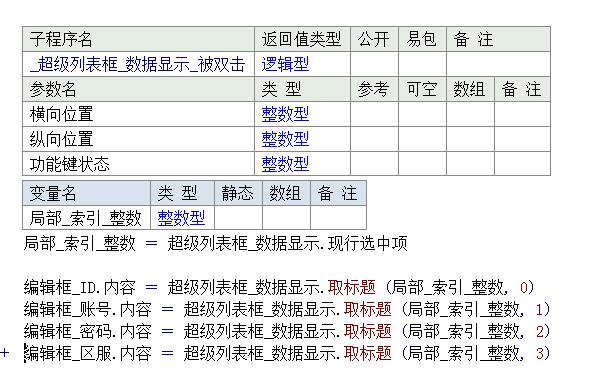The width and height of the screenshot is (616, 386).
Task: Click 编辑框_ID.内容 in the code
Action: tap(80, 287)
